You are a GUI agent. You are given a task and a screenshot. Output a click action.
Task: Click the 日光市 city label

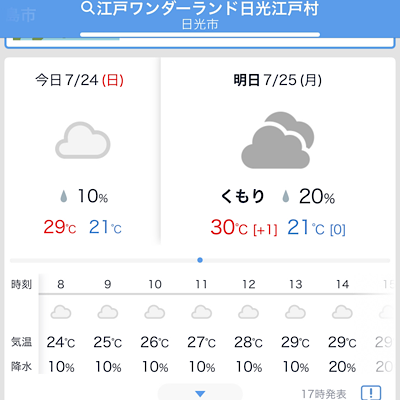click(200, 24)
